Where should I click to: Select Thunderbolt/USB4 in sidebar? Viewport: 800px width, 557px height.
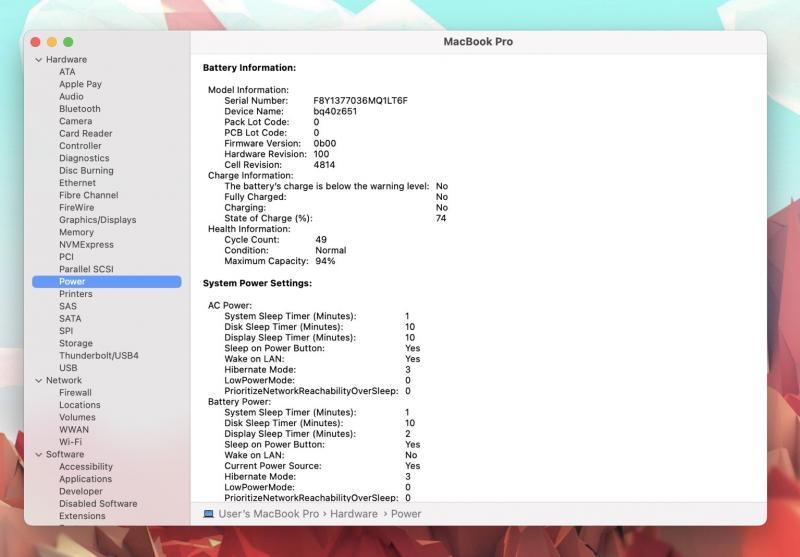(98, 356)
